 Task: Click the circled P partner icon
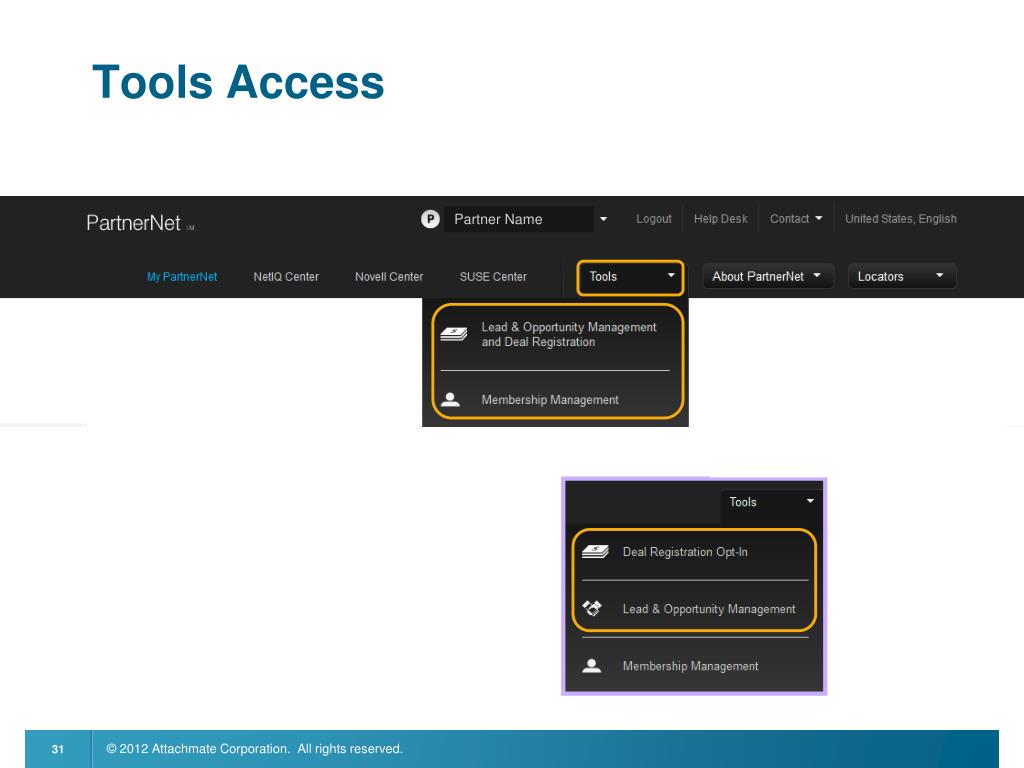click(430, 219)
